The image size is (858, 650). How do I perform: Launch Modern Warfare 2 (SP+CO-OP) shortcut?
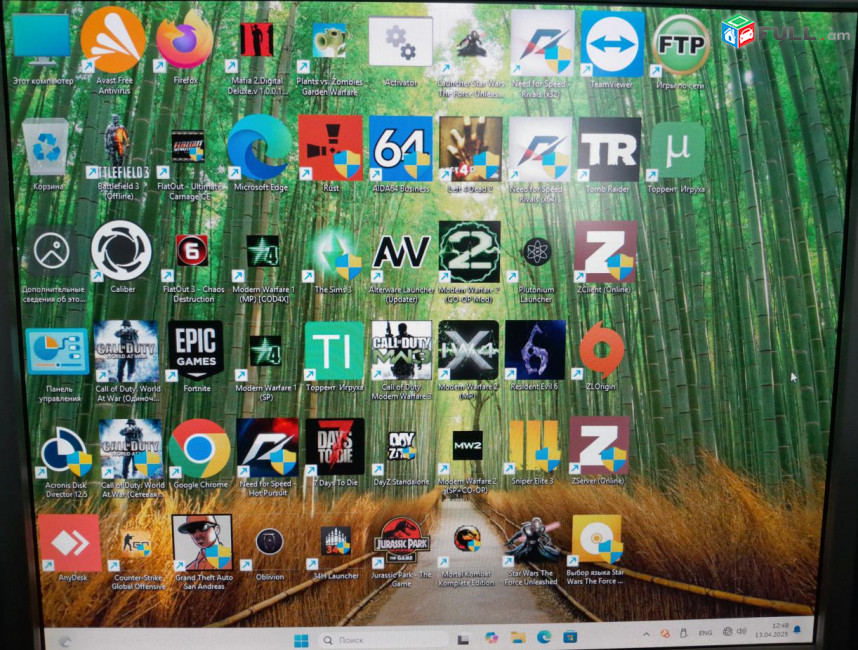tap(468, 445)
